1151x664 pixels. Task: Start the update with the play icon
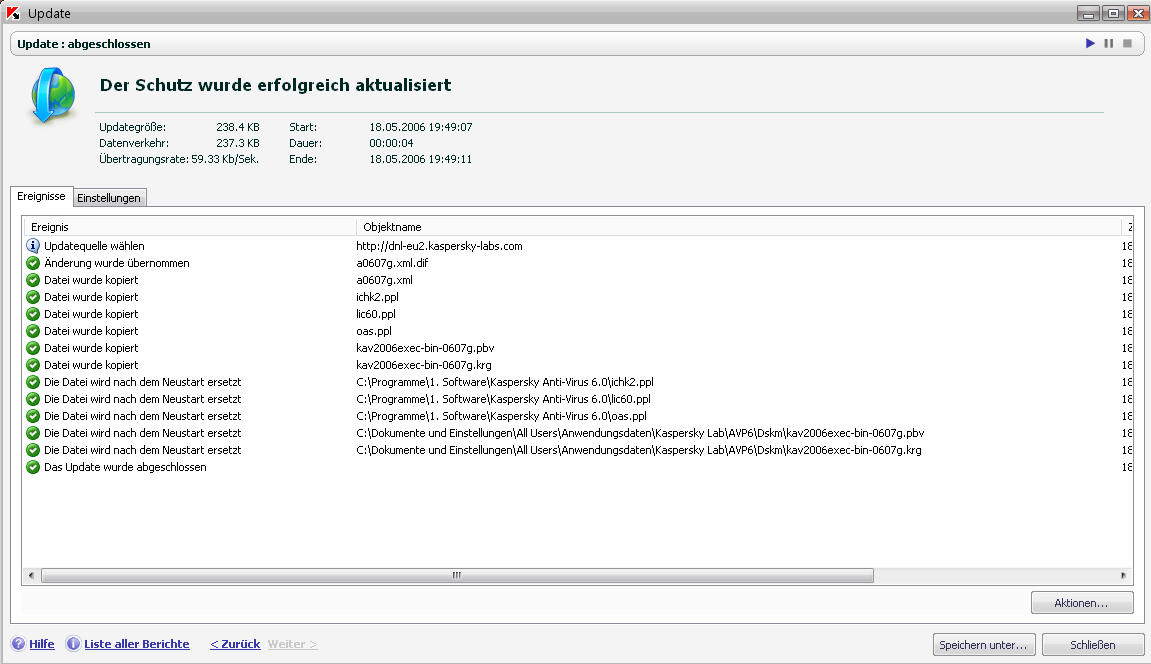click(x=1090, y=44)
